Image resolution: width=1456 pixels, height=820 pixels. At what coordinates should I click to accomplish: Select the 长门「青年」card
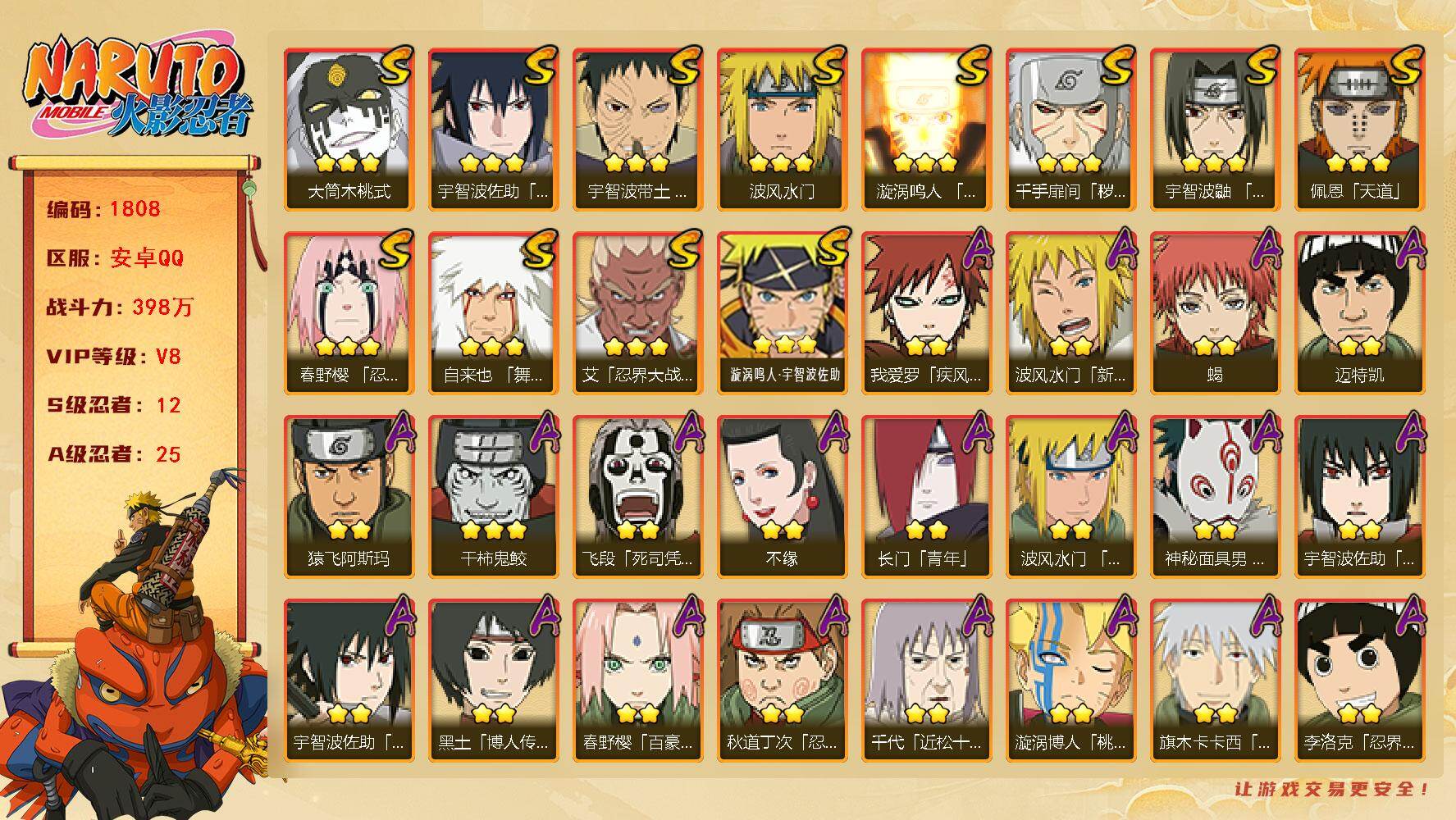927,496
